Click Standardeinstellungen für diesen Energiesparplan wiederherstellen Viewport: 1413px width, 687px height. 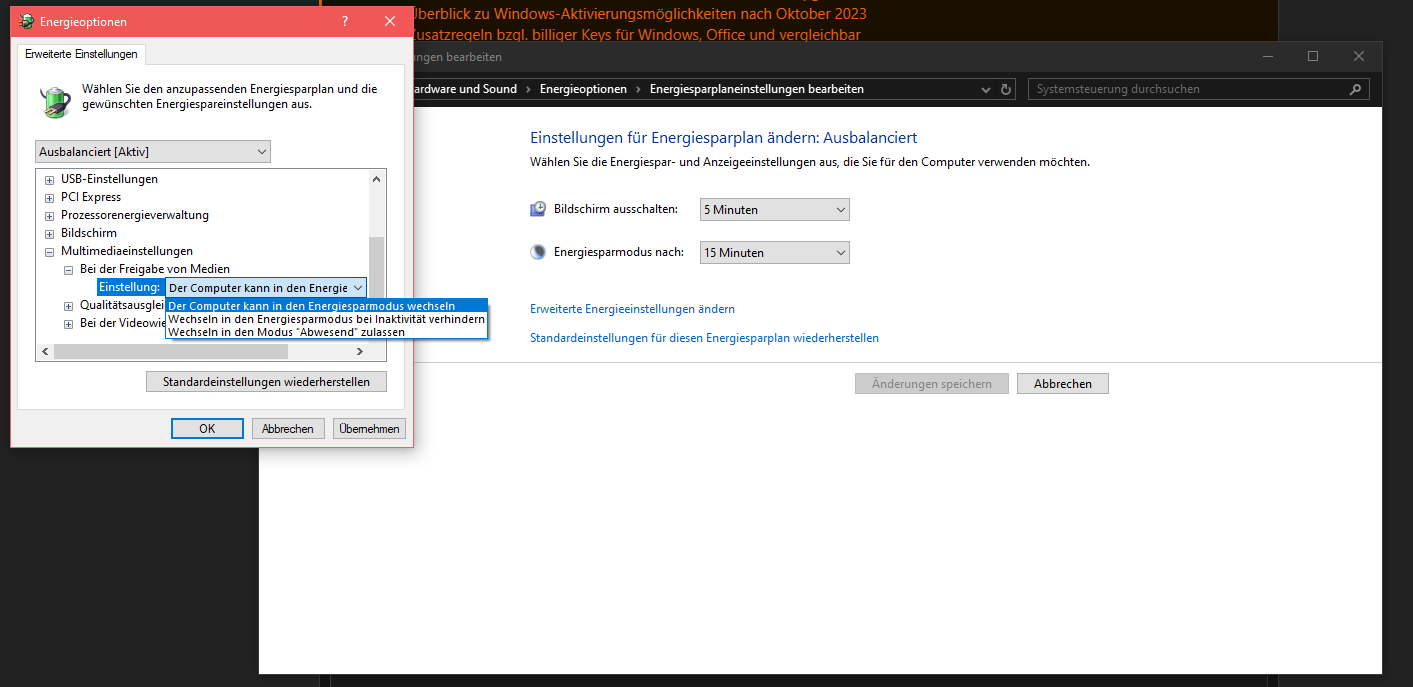(x=704, y=338)
